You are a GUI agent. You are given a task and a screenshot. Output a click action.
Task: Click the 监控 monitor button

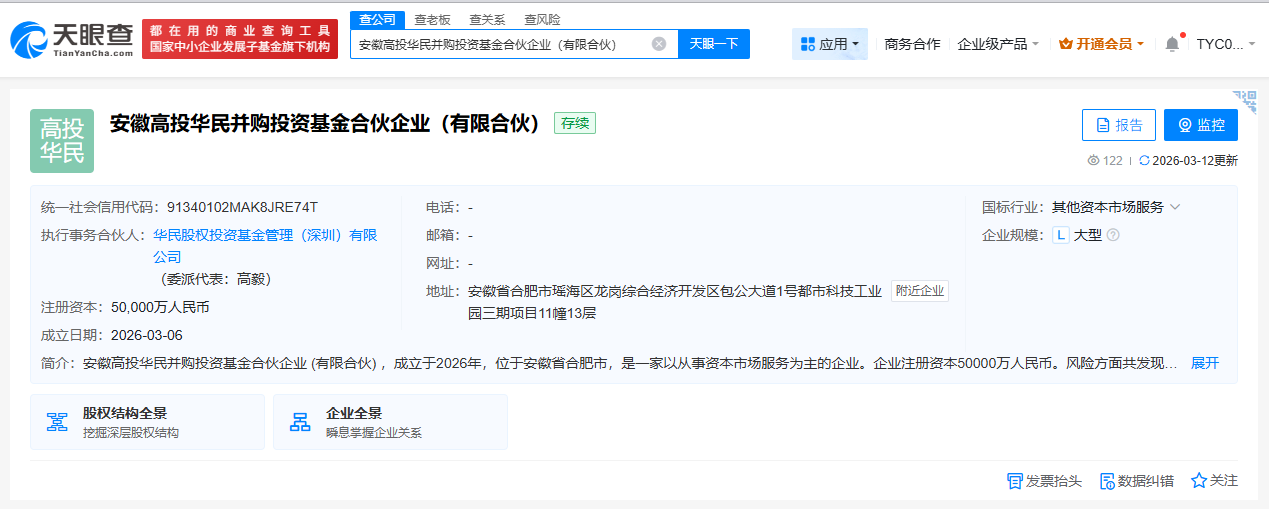pyautogui.click(x=1200, y=125)
